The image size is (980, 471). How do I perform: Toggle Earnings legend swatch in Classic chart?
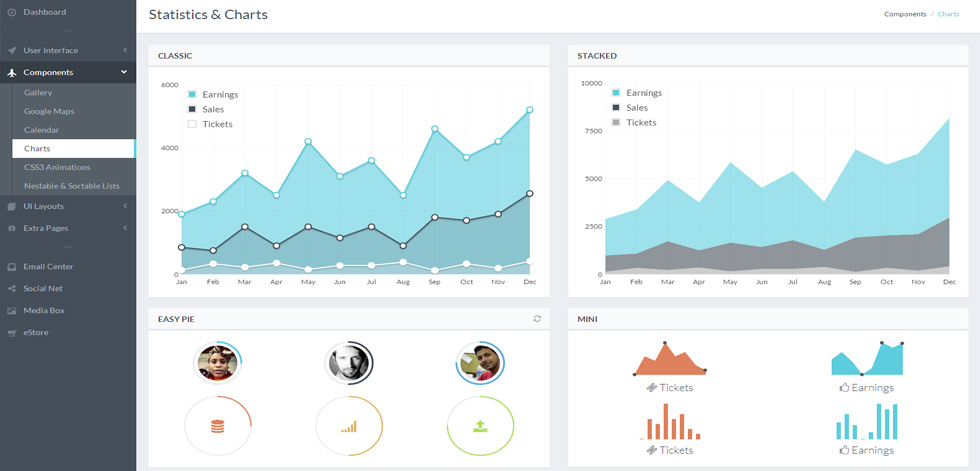click(192, 94)
